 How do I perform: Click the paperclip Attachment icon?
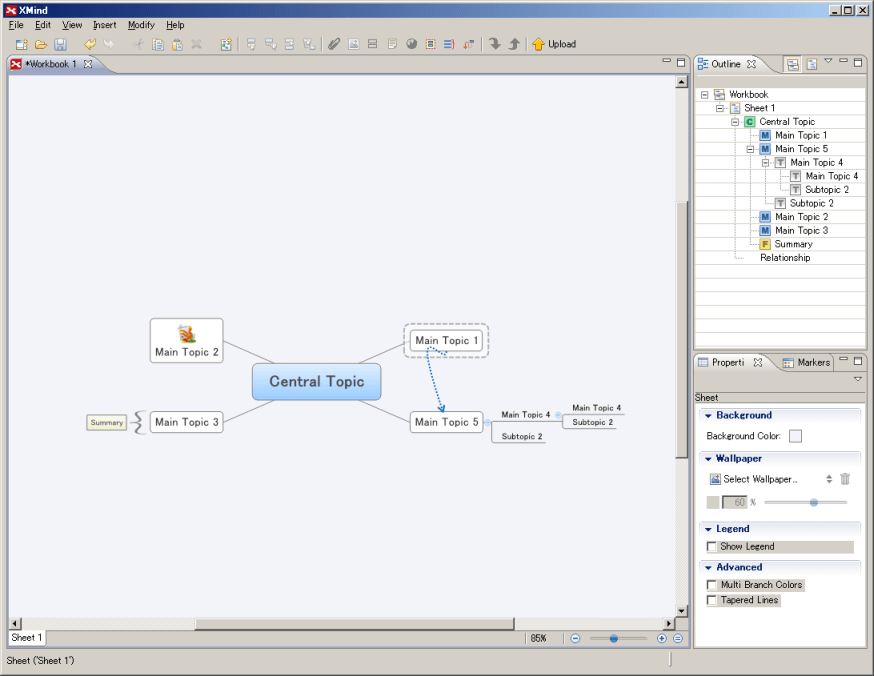(x=334, y=44)
